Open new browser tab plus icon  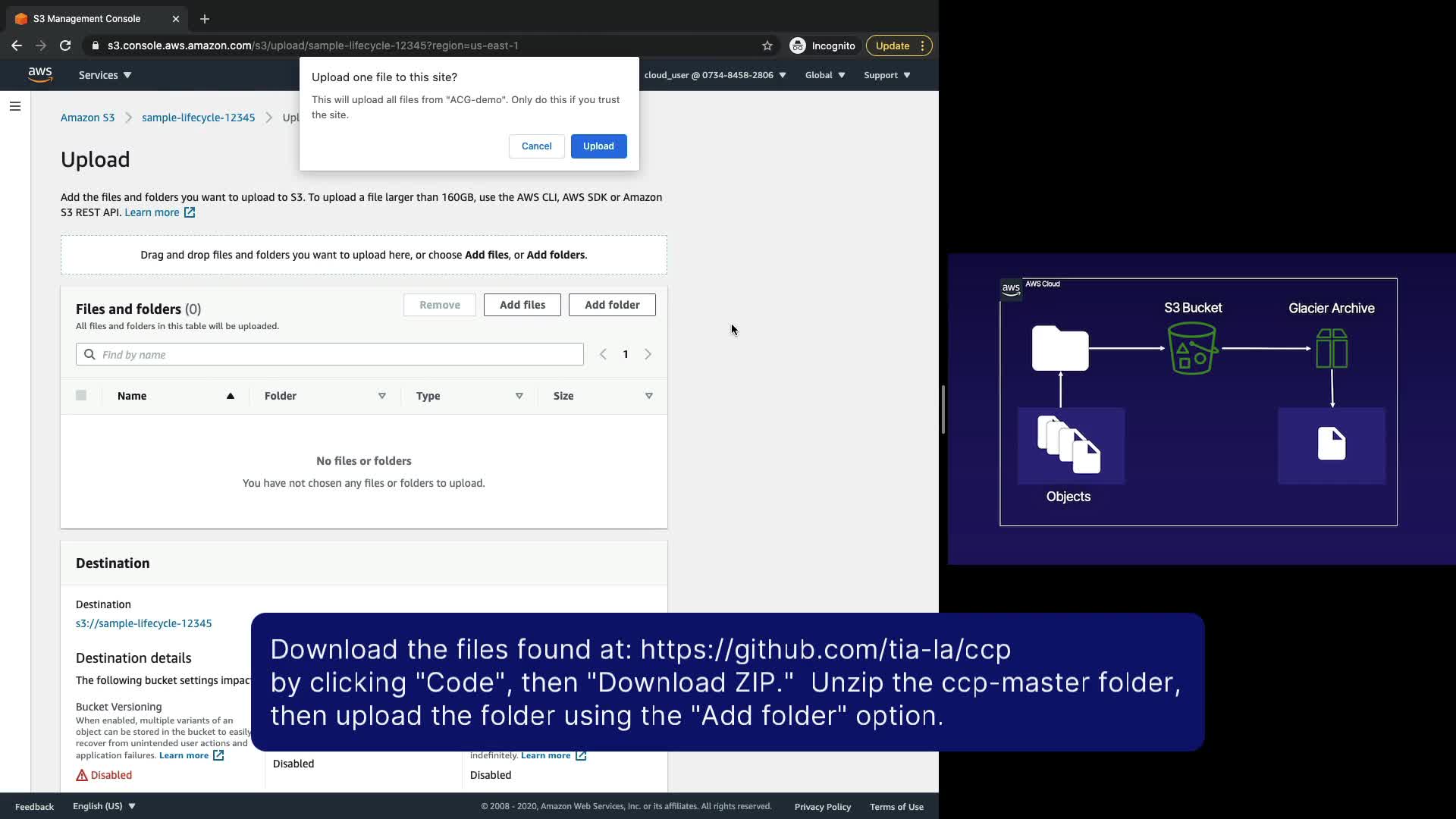[205, 19]
